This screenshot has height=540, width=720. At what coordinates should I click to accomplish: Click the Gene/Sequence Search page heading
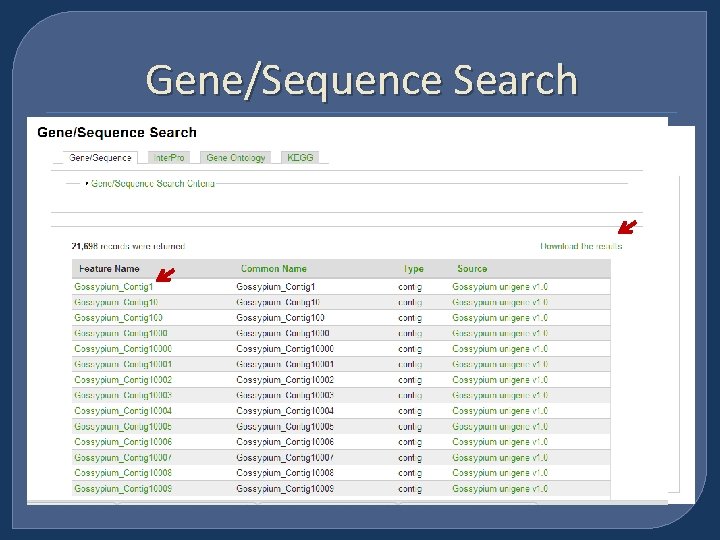pyautogui.click(x=117, y=132)
